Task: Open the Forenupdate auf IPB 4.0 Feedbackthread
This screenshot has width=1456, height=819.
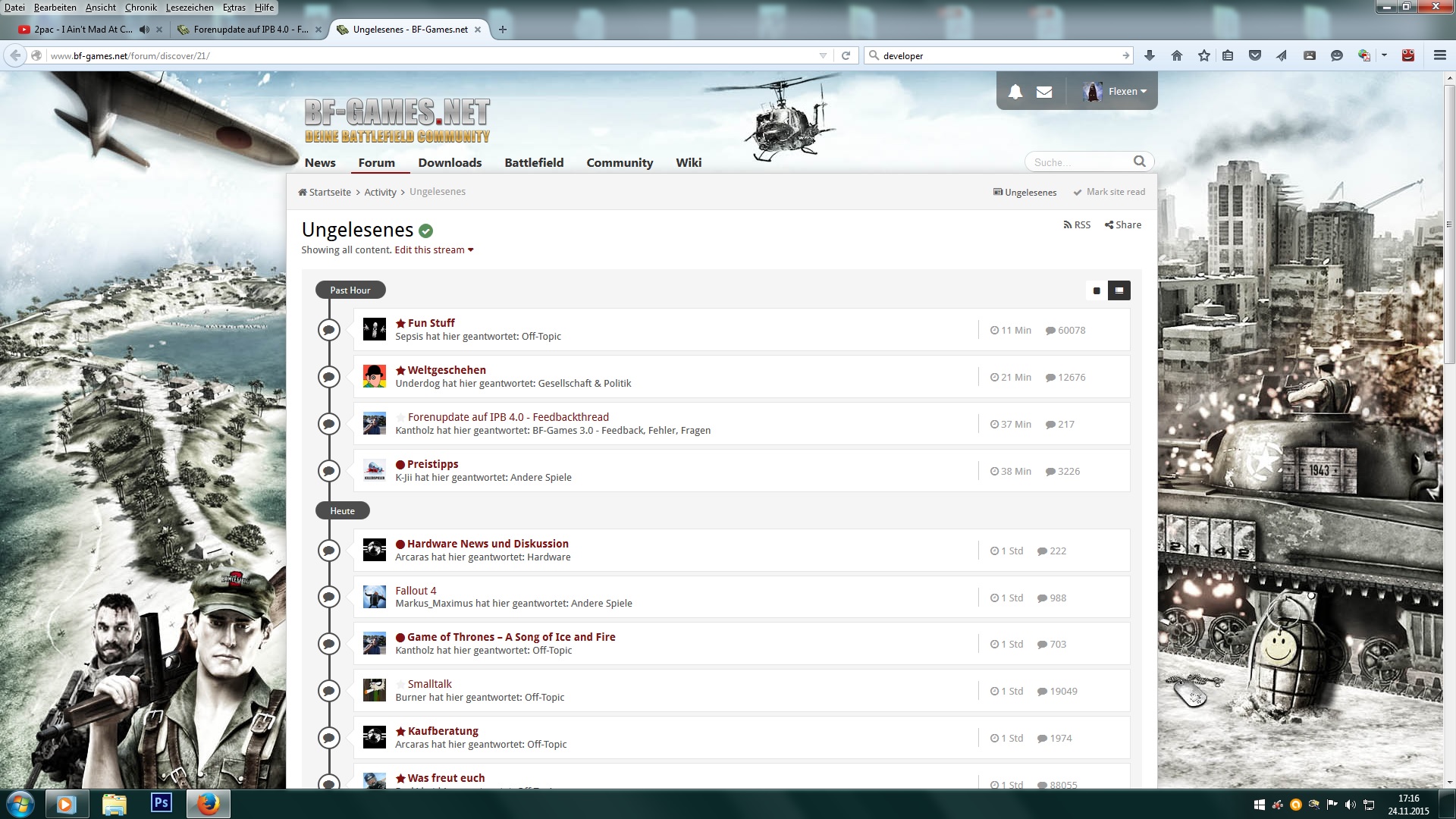Action: pos(508,417)
